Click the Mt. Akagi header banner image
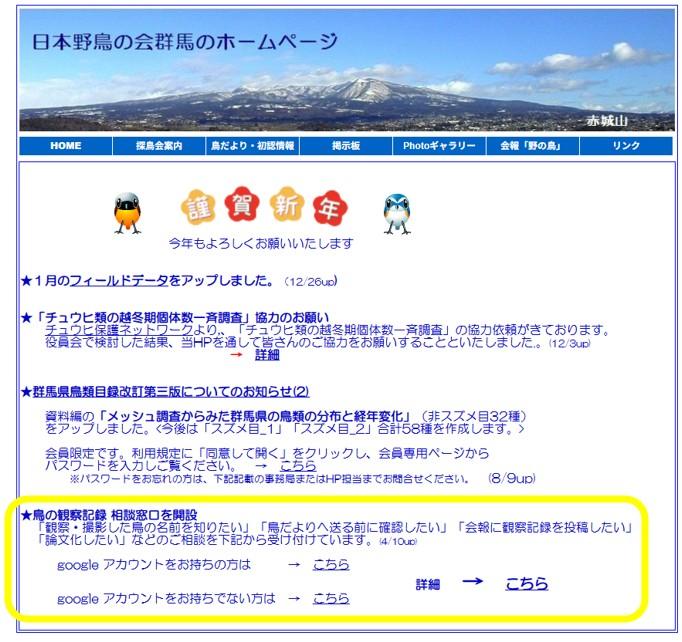 346,70
